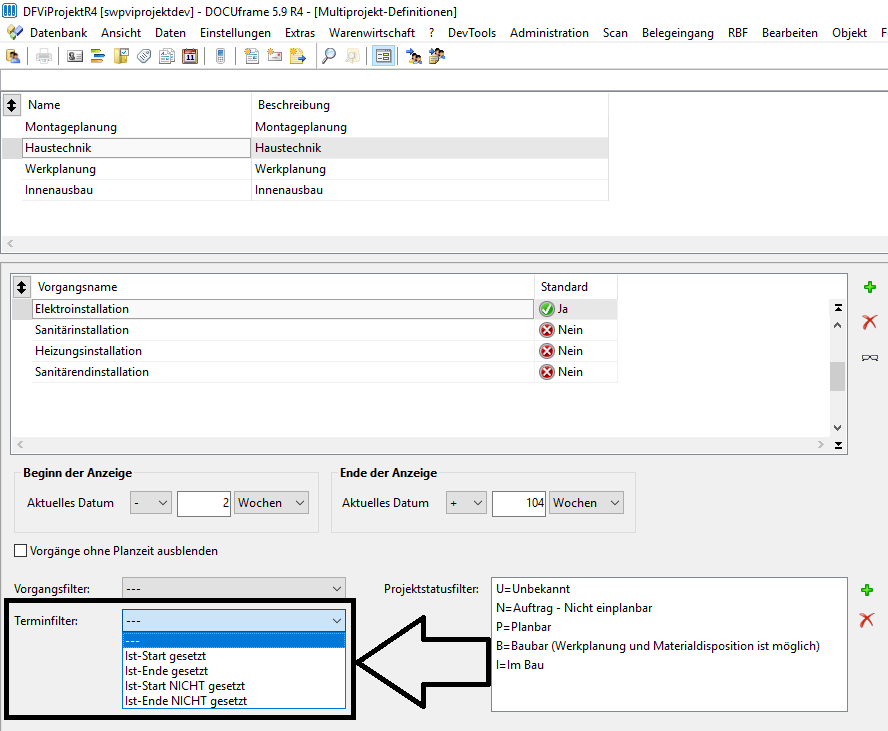Click the red X beside Projektstatusfilter

pyautogui.click(x=866, y=620)
